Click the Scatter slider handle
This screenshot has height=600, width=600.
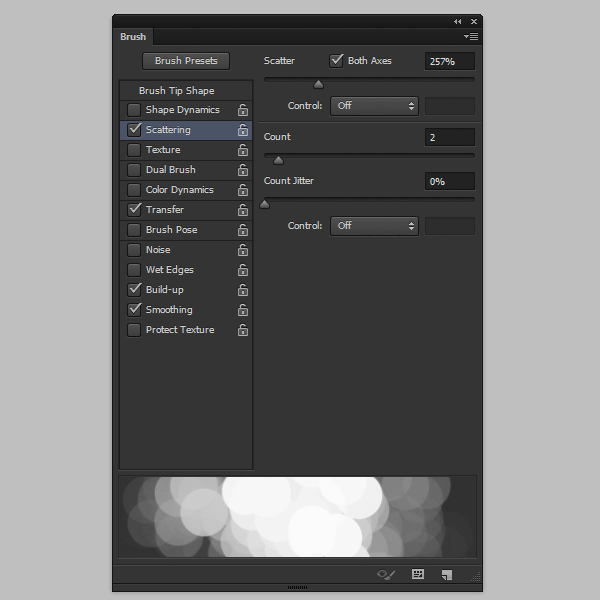tap(319, 85)
